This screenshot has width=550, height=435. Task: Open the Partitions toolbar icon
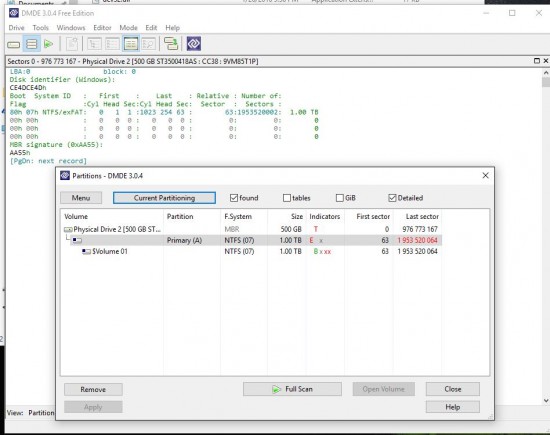pos(32,44)
